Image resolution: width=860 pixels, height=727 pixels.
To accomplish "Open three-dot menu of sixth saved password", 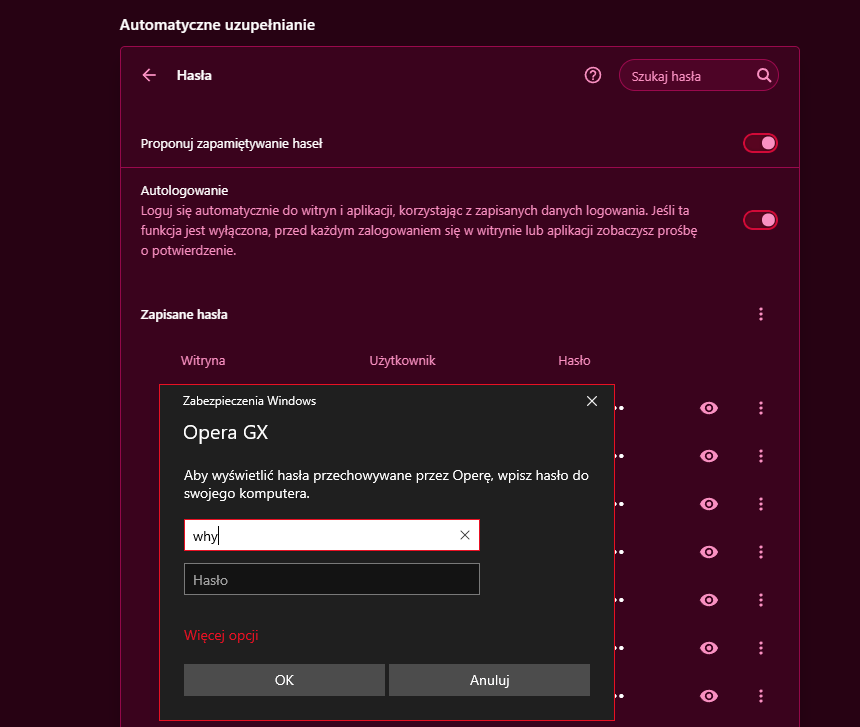I will click(761, 648).
